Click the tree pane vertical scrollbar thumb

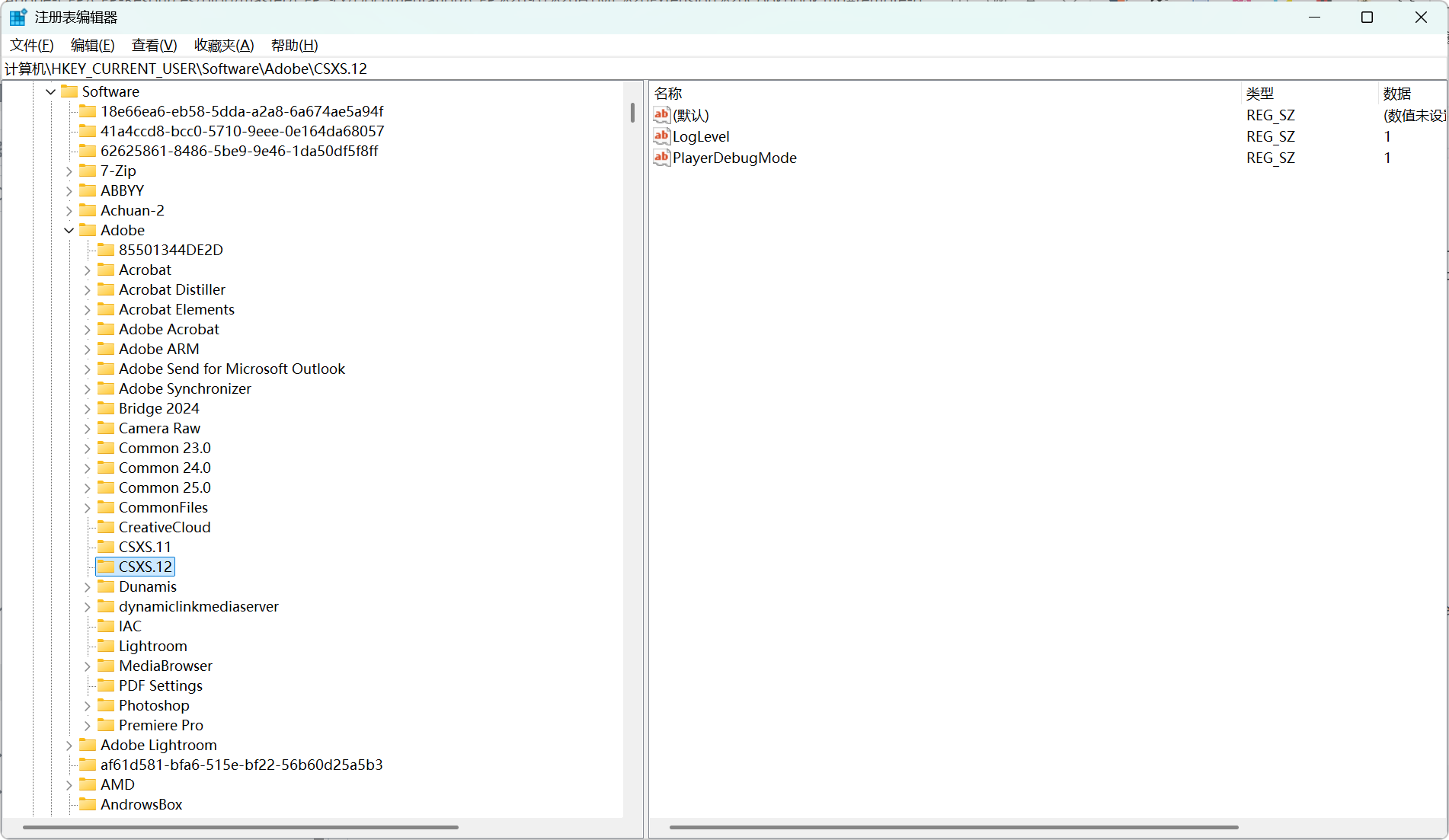632,113
